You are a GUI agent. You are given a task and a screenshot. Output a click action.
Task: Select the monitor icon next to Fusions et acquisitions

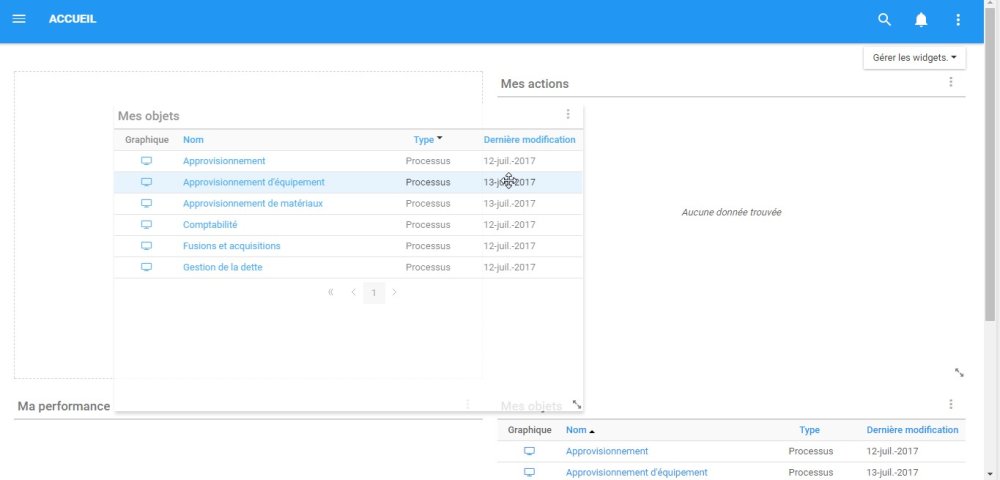146,246
